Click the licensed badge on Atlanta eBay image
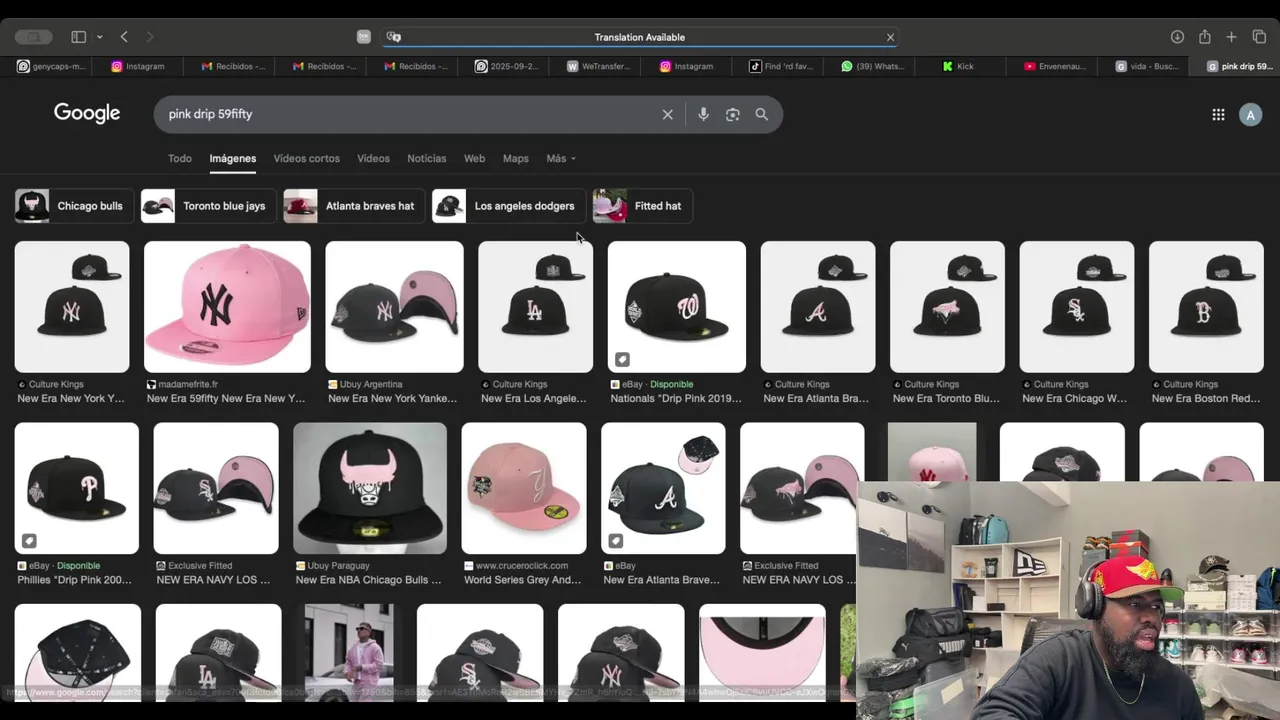1280x720 pixels. coord(616,541)
